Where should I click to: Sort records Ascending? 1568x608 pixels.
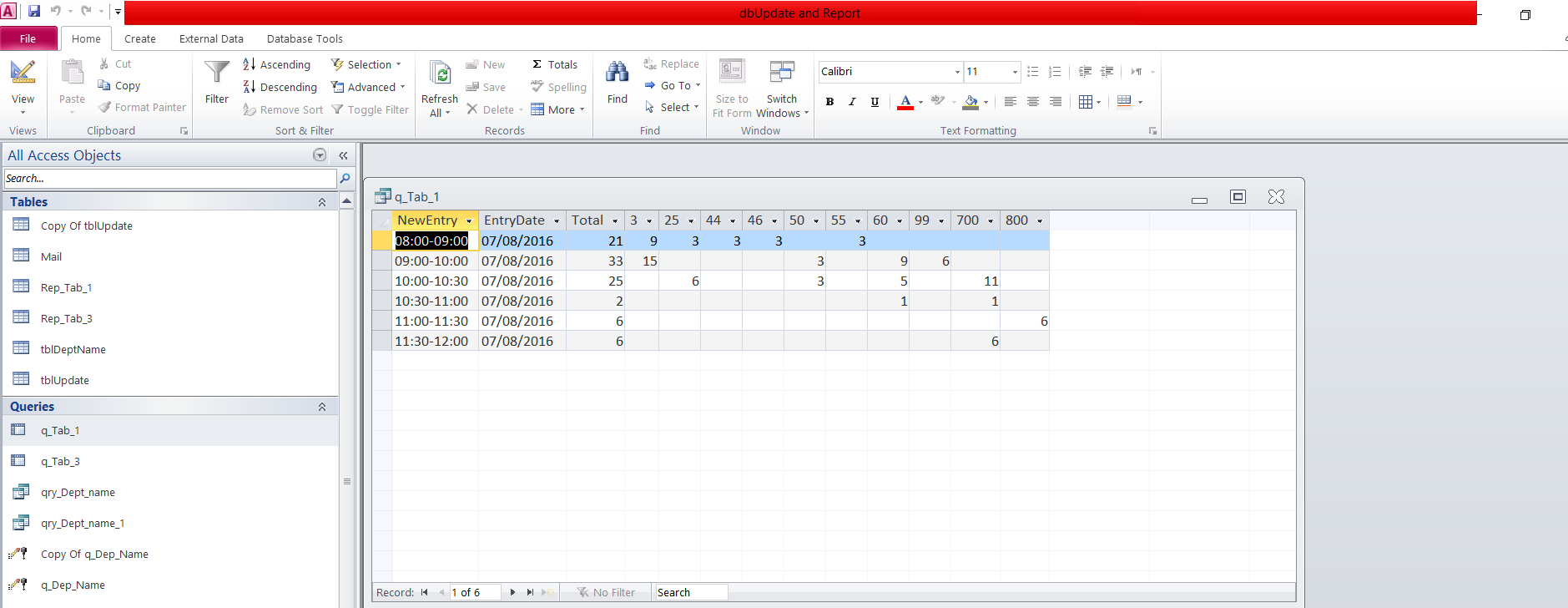point(276,64)
